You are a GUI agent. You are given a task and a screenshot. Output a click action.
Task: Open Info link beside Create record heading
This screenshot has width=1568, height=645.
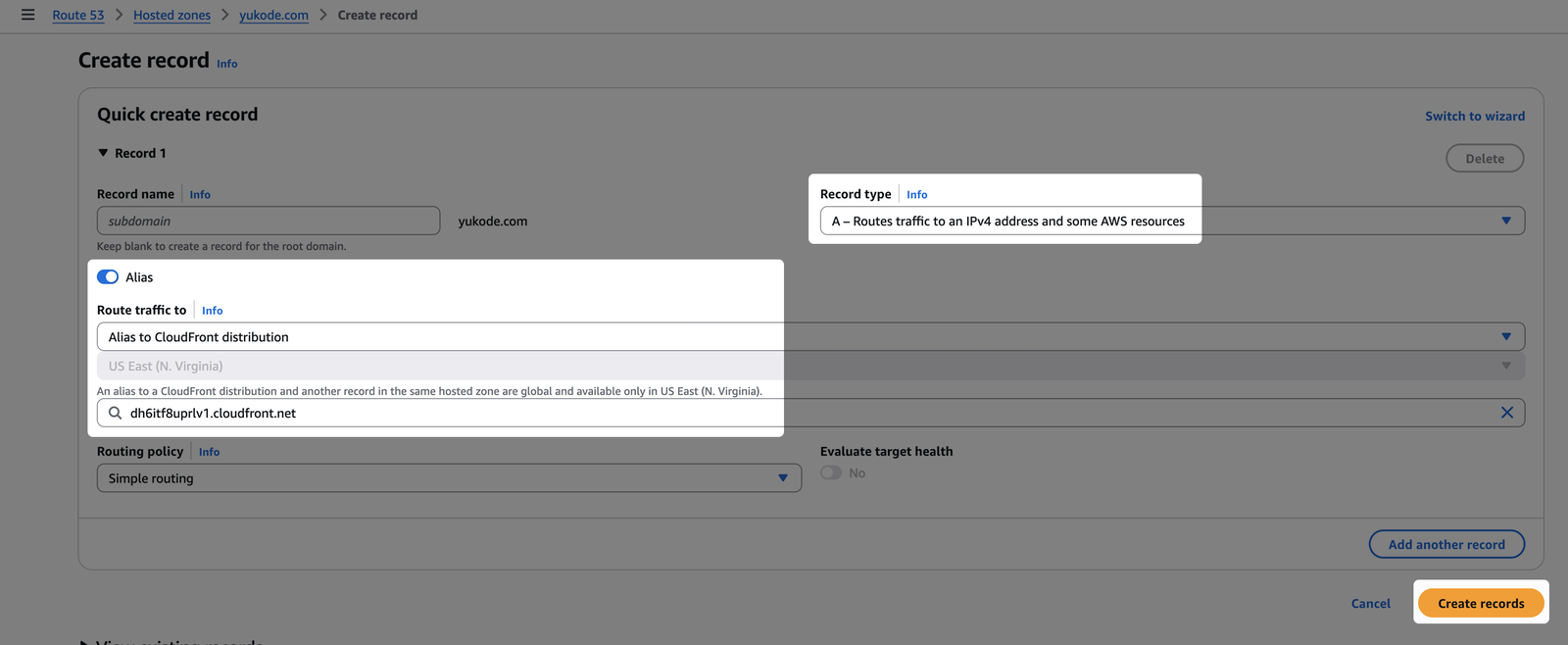point(227,64)
